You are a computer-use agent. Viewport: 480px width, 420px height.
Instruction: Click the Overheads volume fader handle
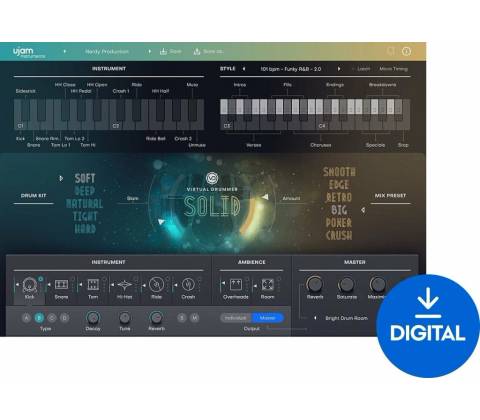tap(224, 283)
